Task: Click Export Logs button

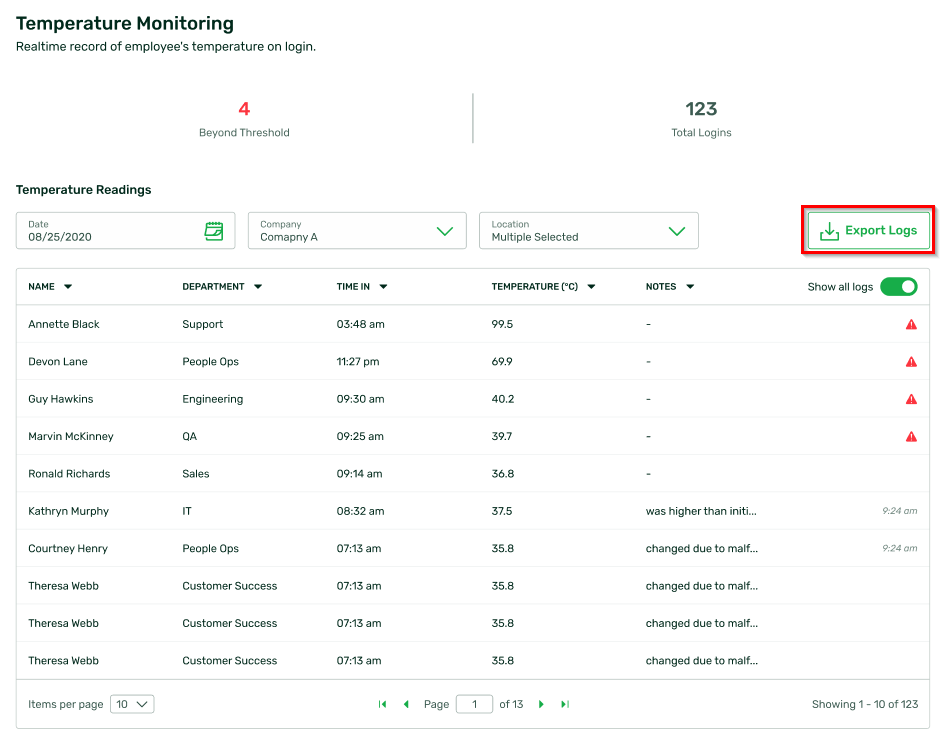Action: 869,231
